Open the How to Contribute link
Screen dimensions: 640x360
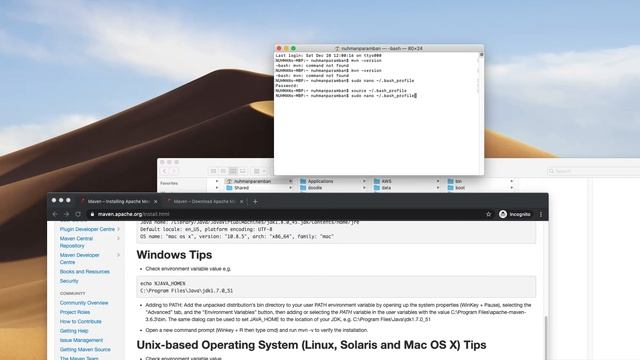[x=80, y=322]
